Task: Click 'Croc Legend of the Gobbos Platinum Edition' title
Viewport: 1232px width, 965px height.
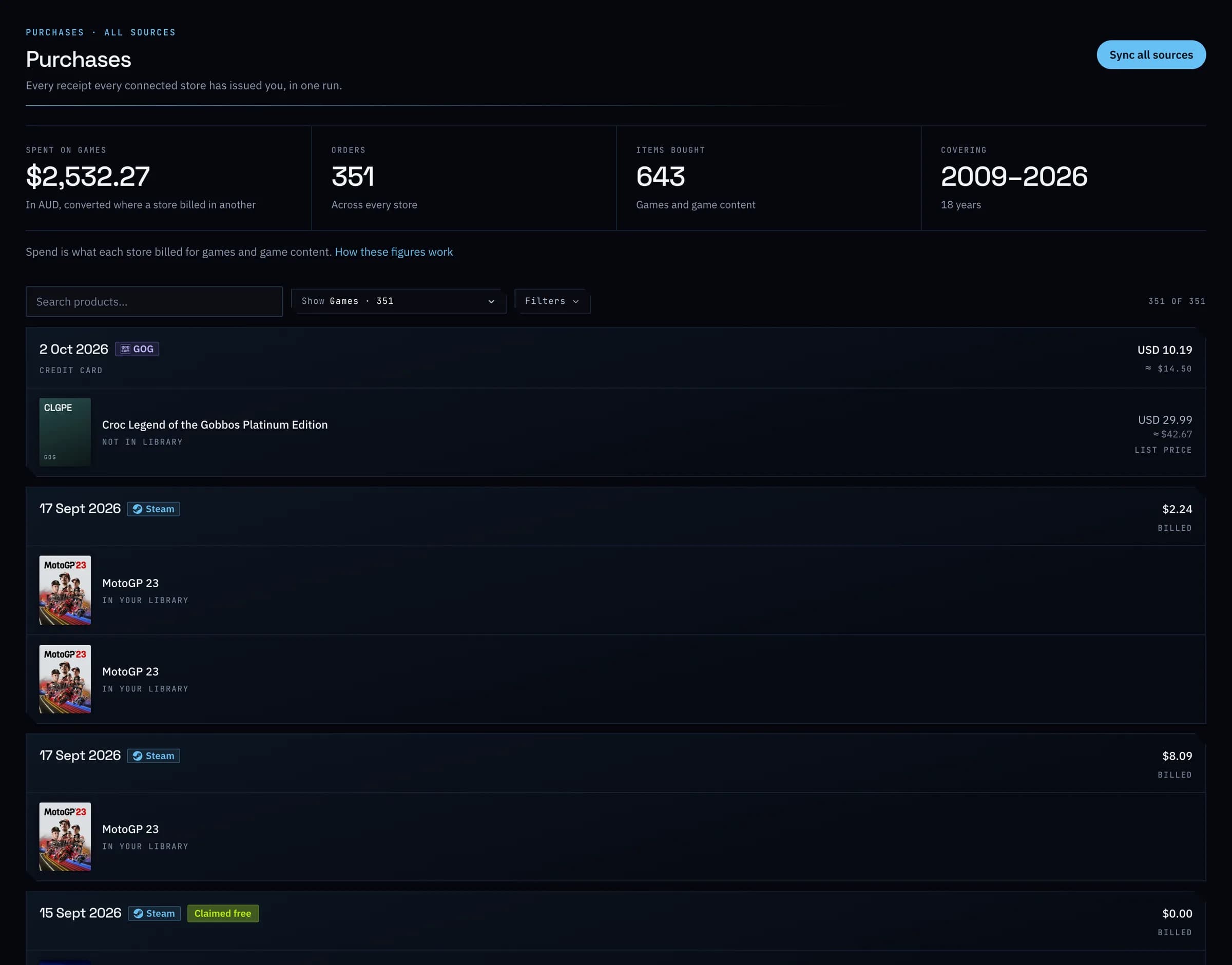Action: [x=215, y=425]
